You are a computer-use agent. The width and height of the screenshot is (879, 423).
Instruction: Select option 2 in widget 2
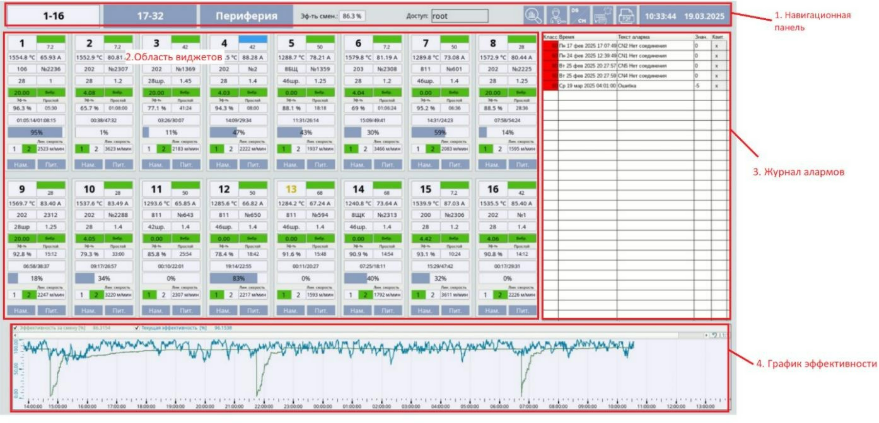(95, 149)
